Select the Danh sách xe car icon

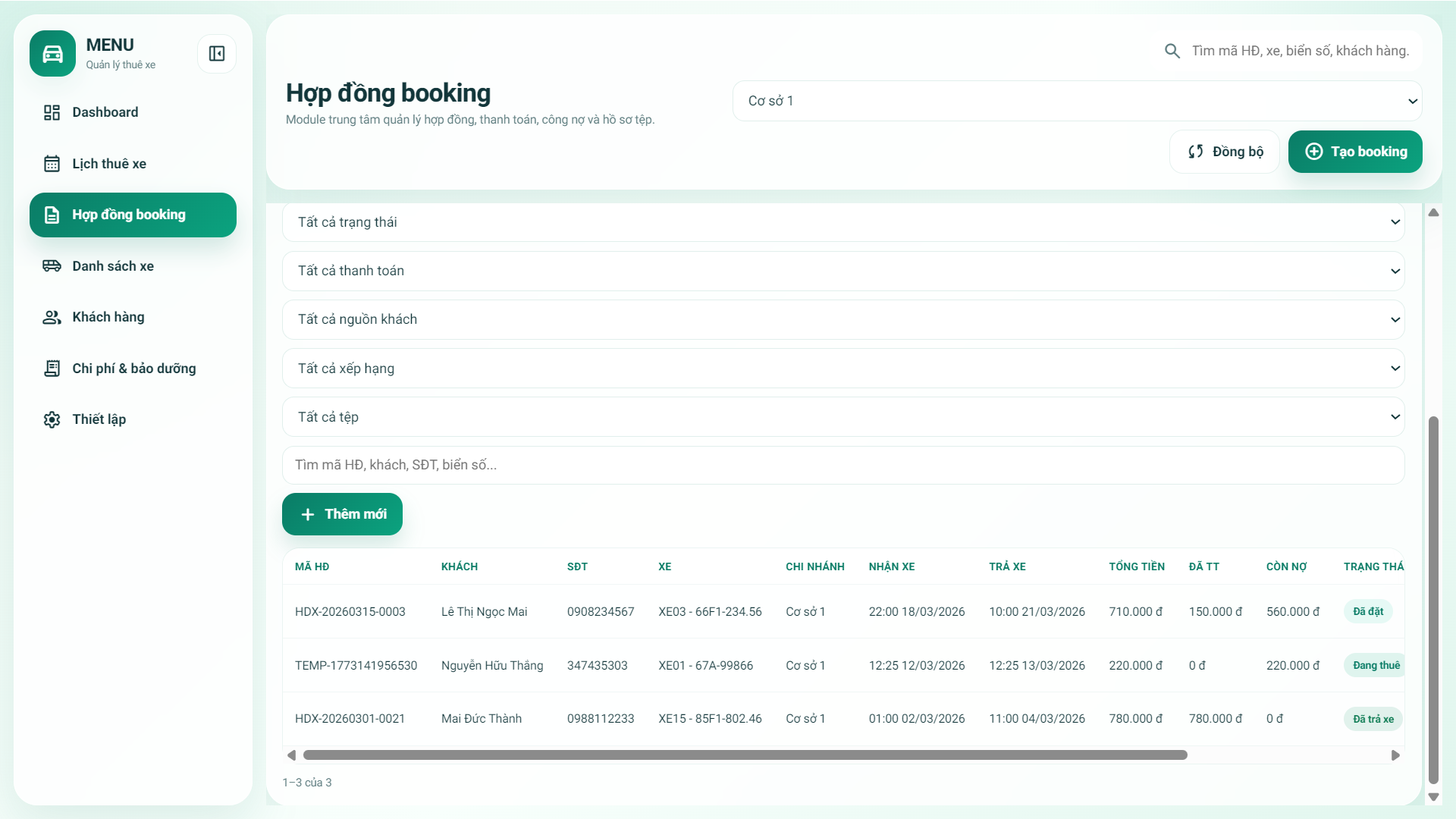51,265
